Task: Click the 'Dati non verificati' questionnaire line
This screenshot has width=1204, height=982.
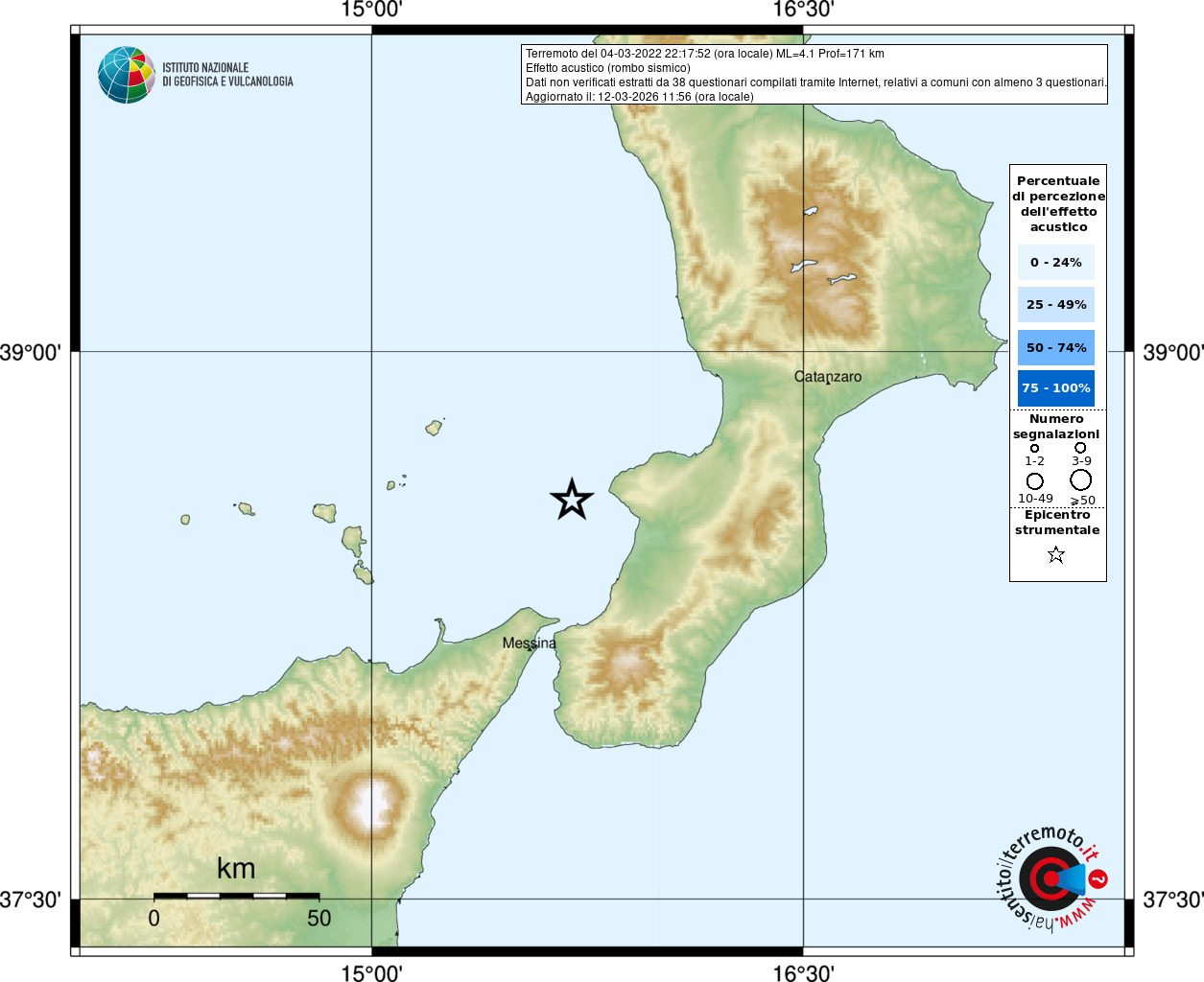Action: (815, 82)
